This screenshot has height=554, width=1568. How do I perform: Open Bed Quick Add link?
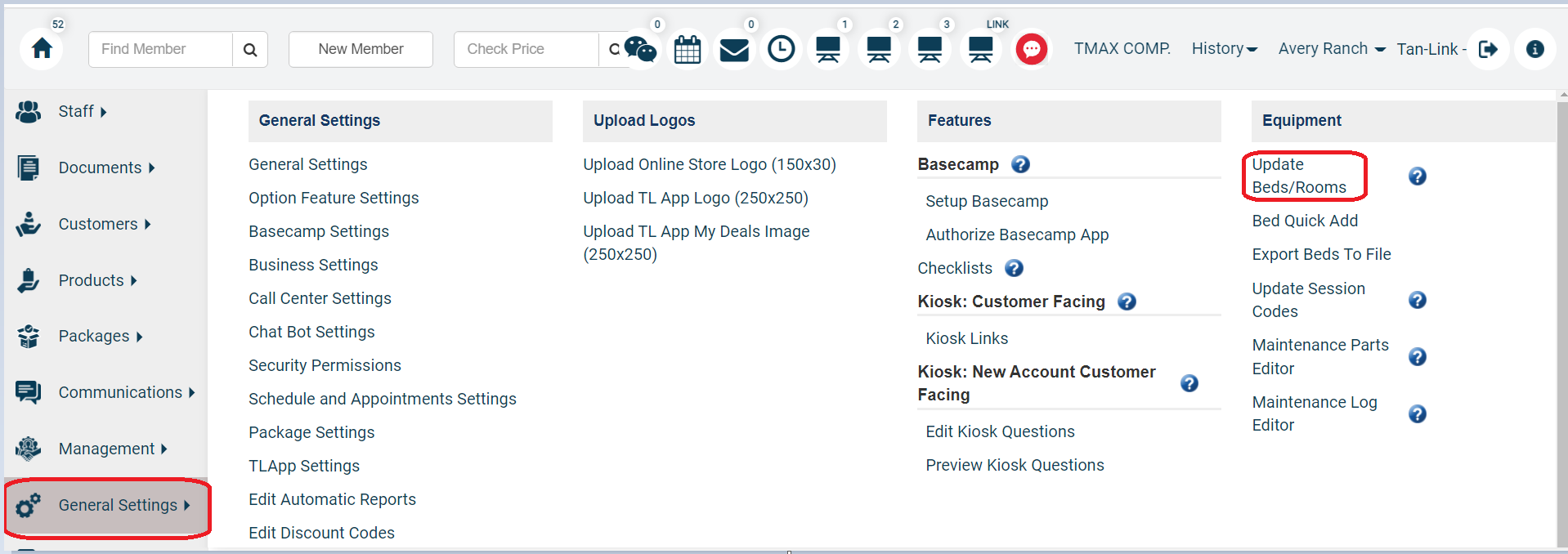pos(1305,221)
